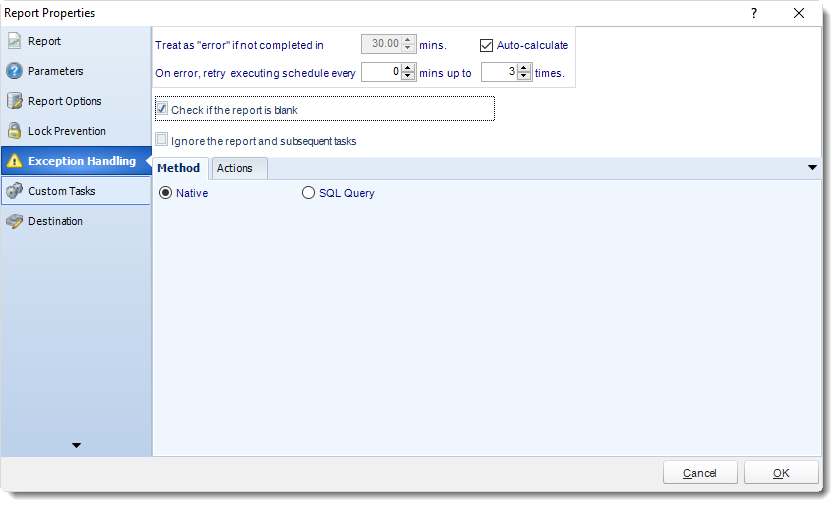This screenshot has height=507, width=838.
Task: Select Exception Handling section
Action: click(76, 161)
